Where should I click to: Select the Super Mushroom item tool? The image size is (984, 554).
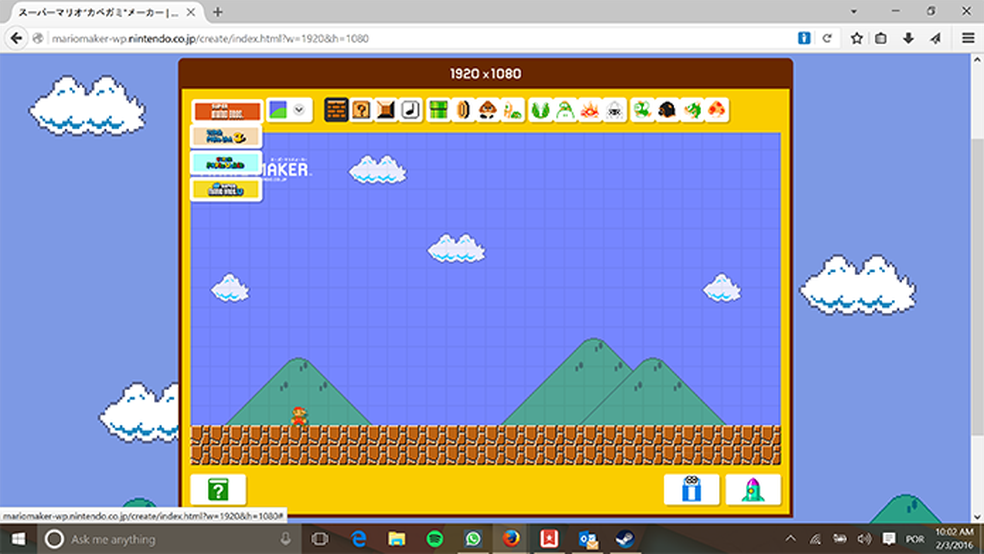coord(717,110)
